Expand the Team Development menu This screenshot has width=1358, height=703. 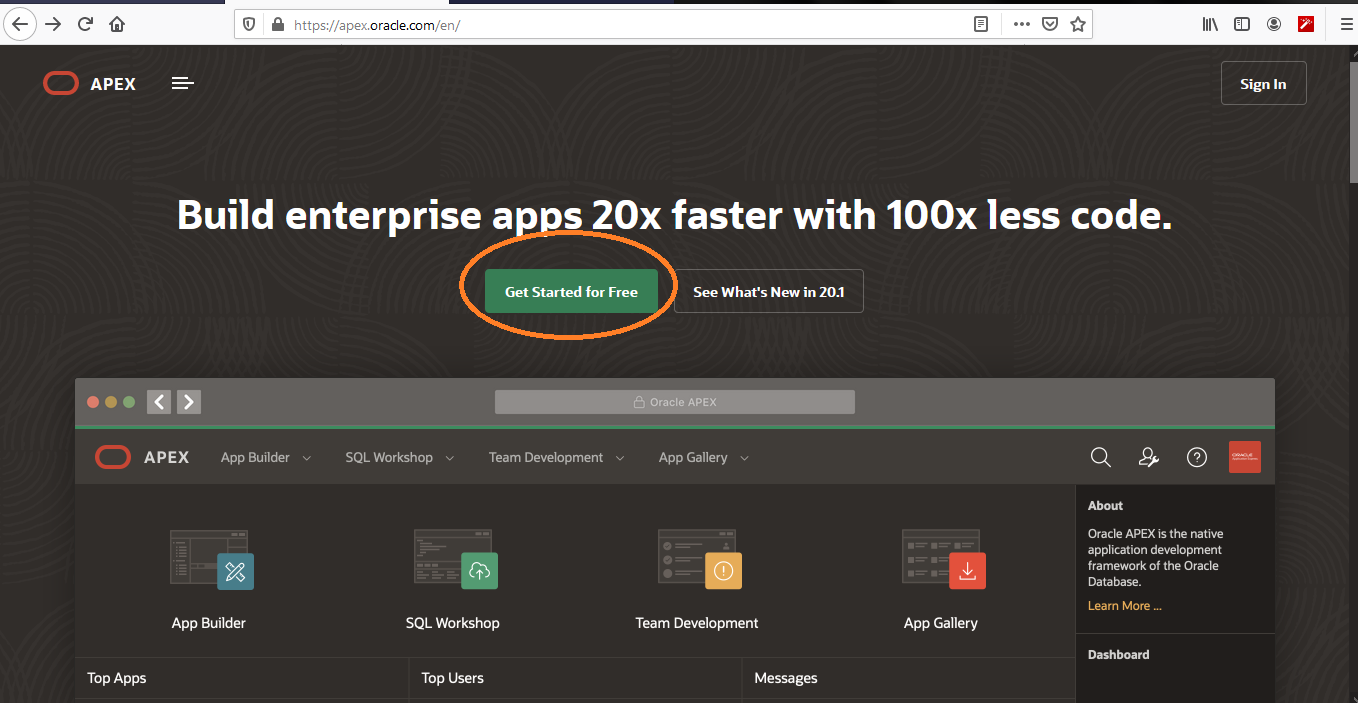(x=557, y=457)
